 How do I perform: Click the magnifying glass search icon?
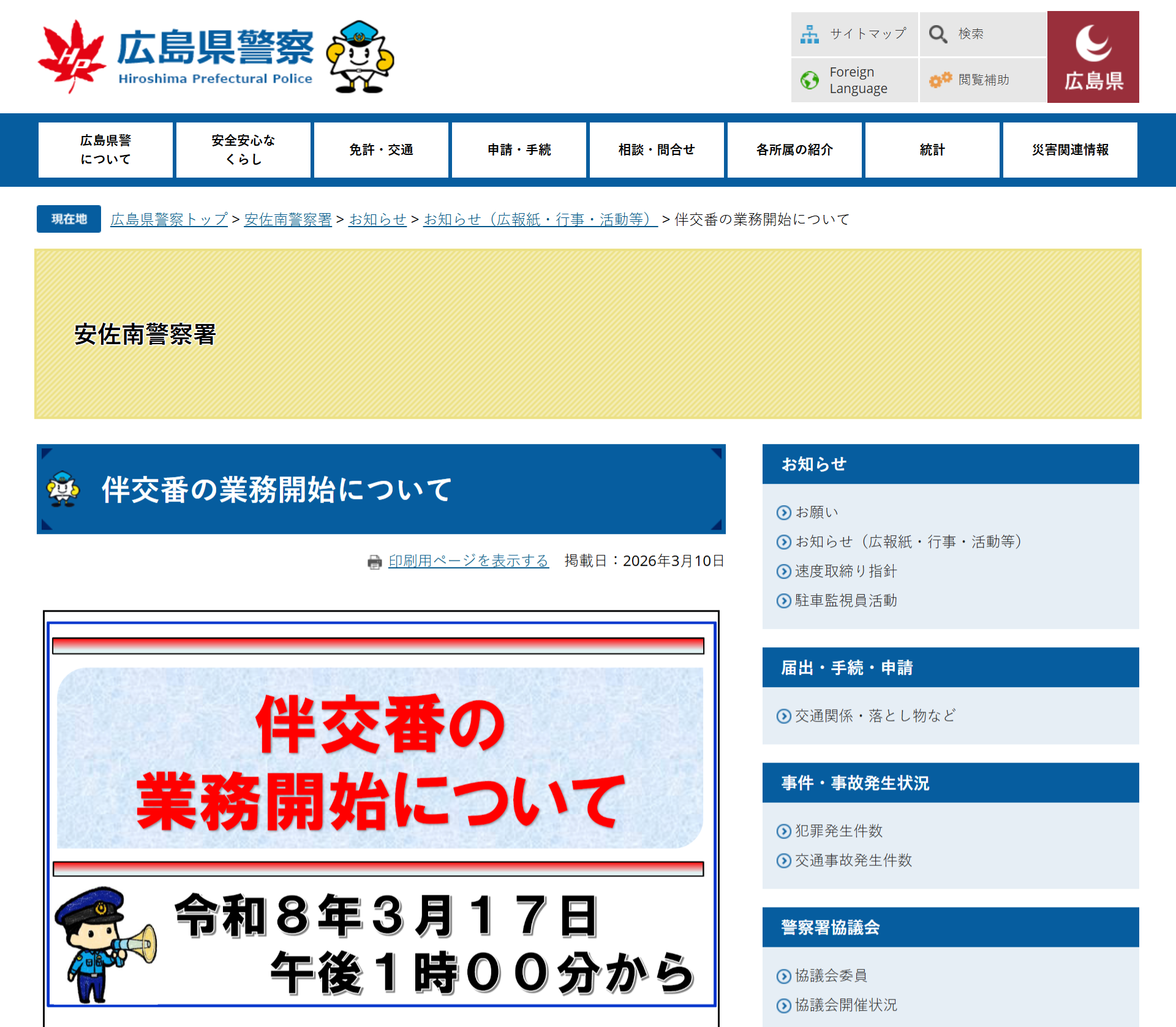coord(938,34)
